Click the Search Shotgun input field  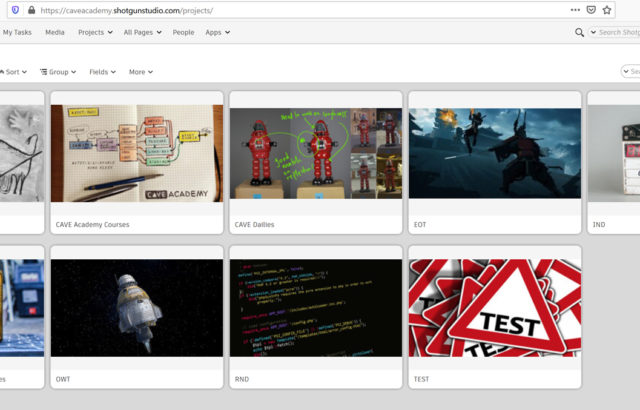click(x=618, y=32)
